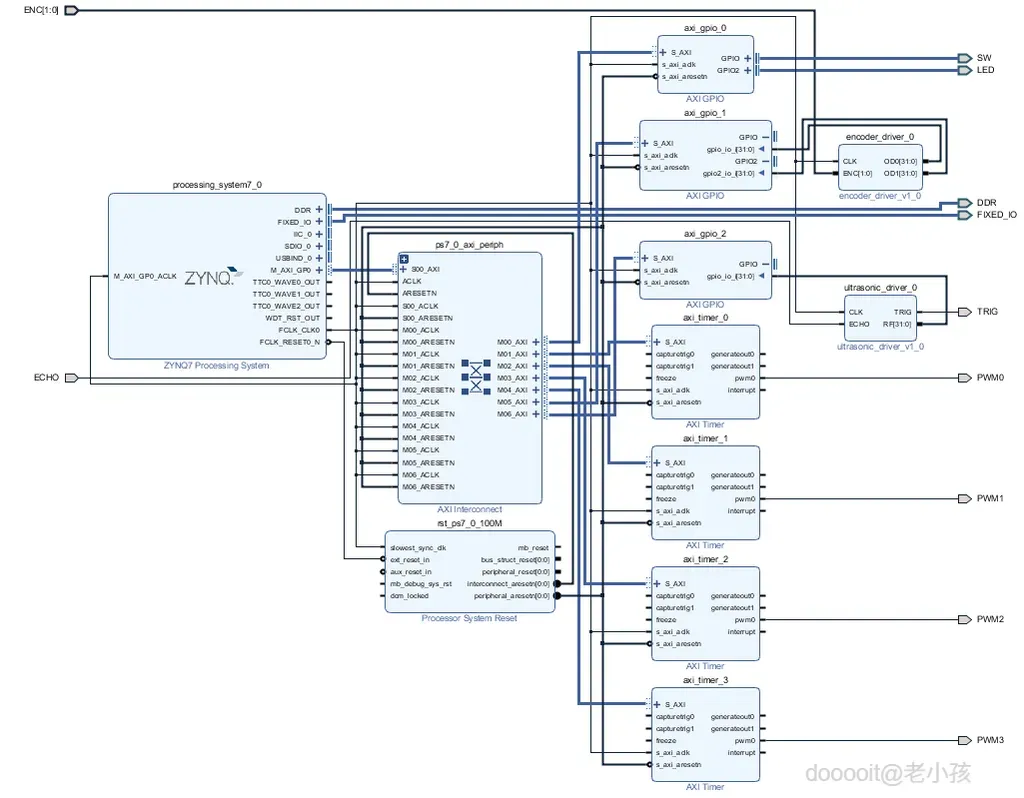Expand the DDR interface on processing_system7_0
The width and height of the screenshot is (1024, 798).
(319, 210)
